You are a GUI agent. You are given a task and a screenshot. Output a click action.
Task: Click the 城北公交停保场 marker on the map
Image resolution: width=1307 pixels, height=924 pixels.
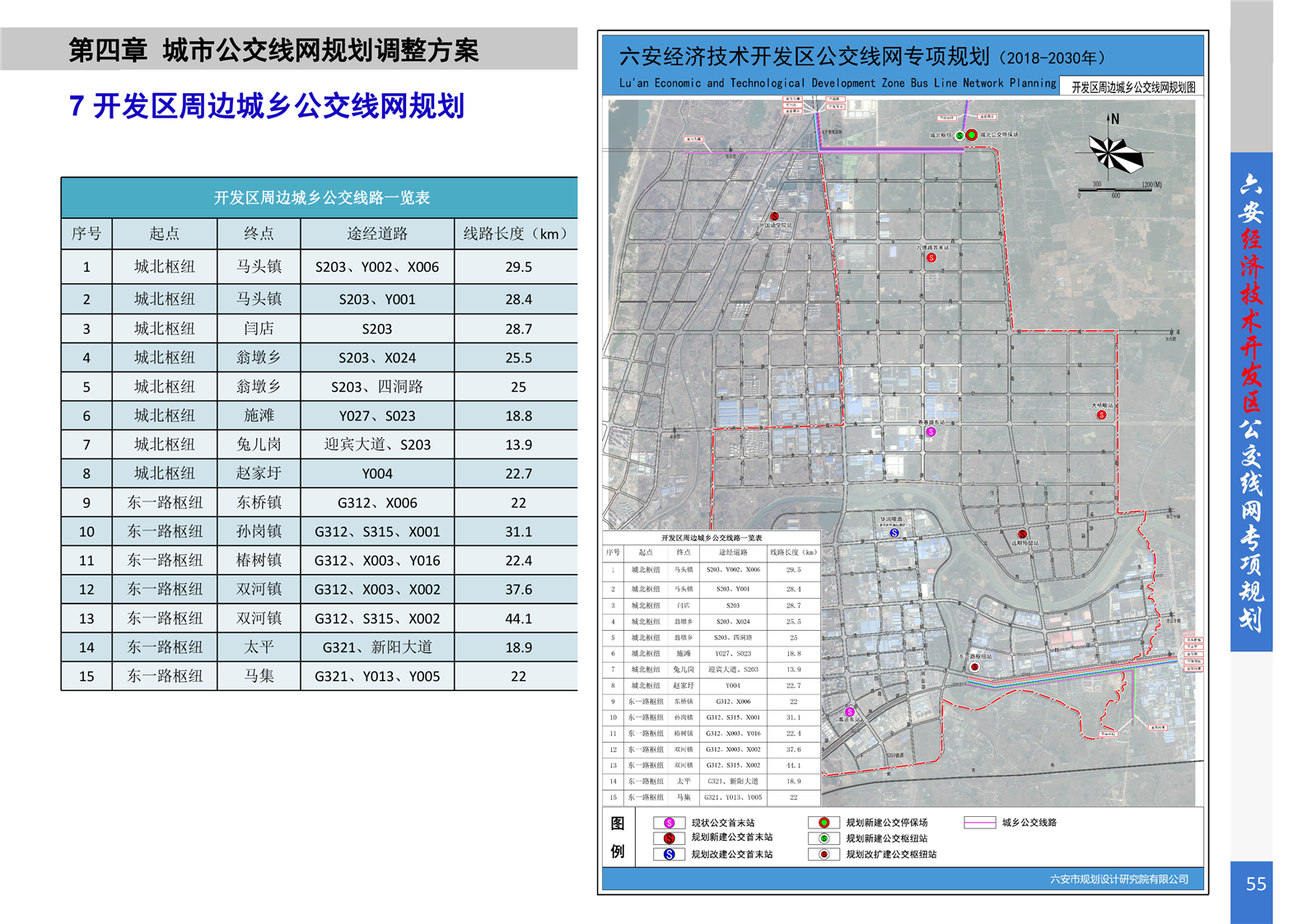pyautogui.click(x=972, y=135)
